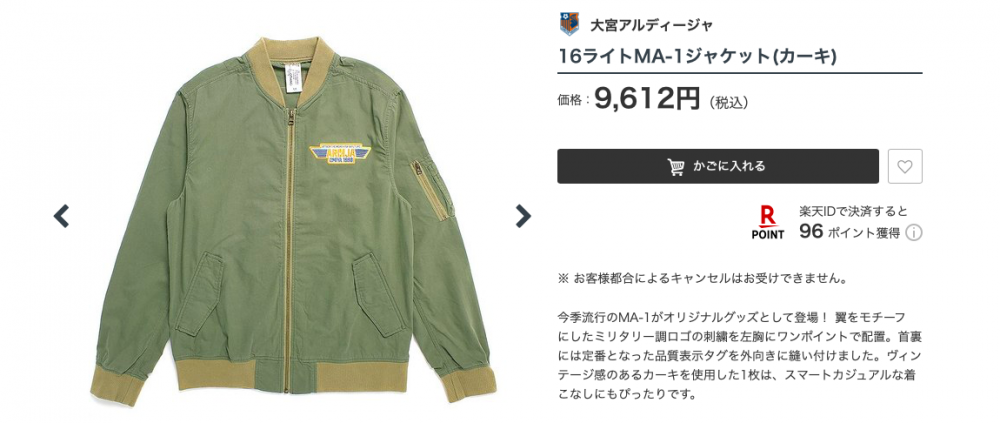Open the Rakuten points info icon

click(x=914, y=234)
